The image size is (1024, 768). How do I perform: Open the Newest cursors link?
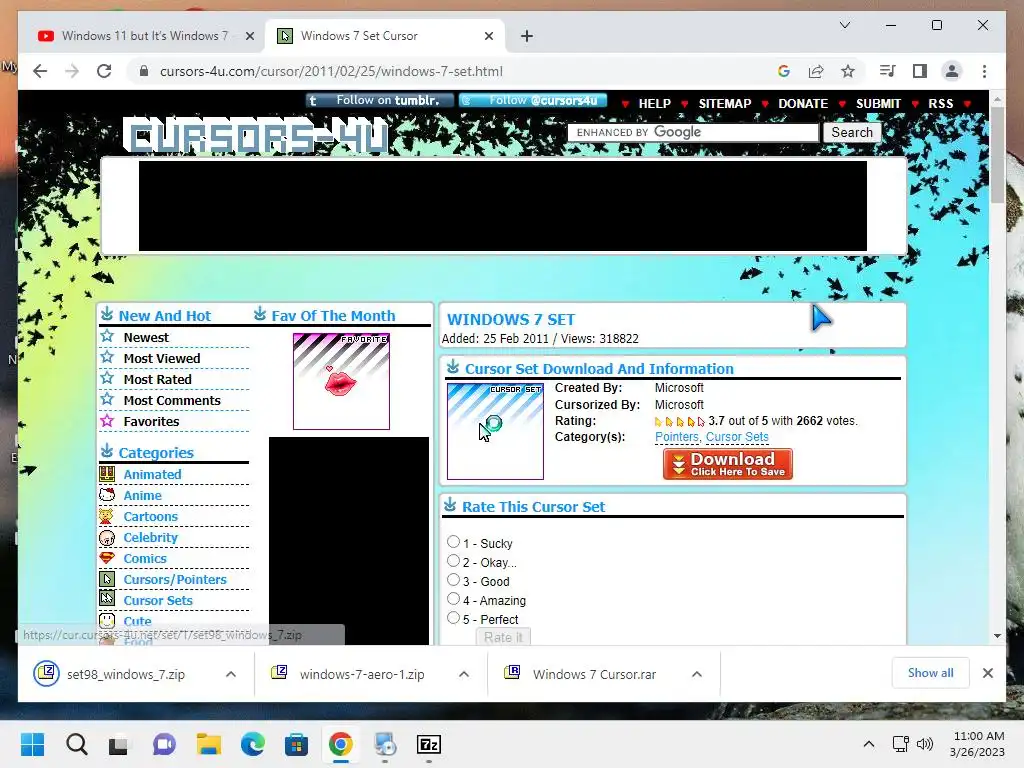click(x=146, y=338)
